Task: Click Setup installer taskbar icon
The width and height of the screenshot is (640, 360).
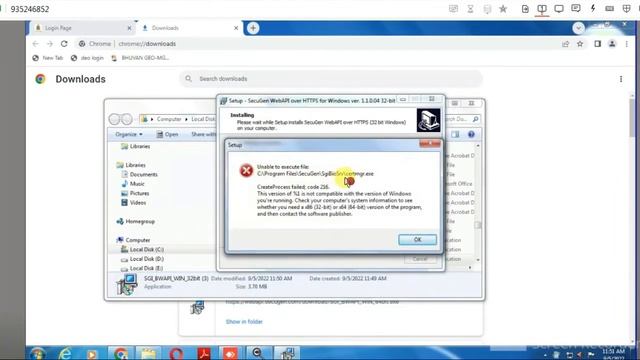Action: tap(287, 353)
